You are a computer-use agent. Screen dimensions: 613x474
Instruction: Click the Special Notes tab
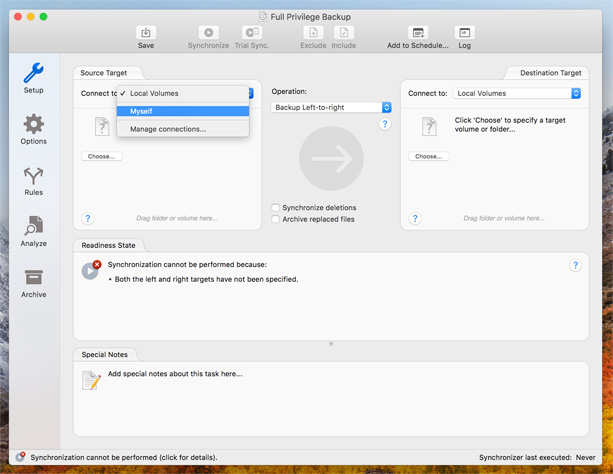pos(104,354)
